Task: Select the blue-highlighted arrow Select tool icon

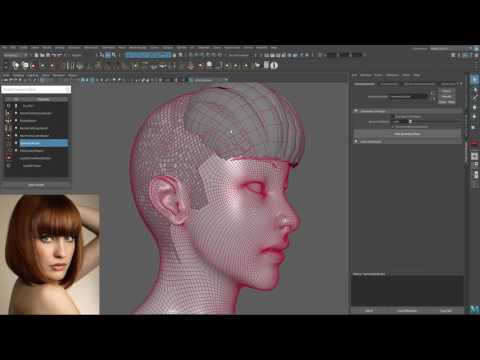Action: coord(474,80)
